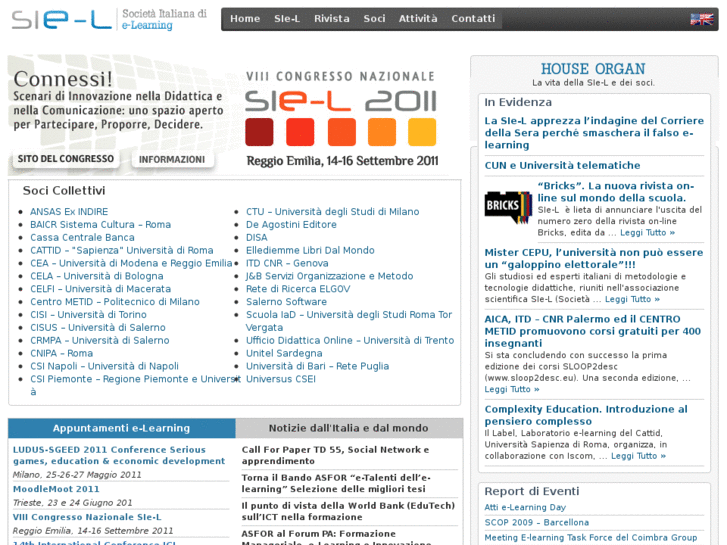The width and height of the screenshot is (727, 545).
Task: Open Università di Bari – Rete Puglia link
Action: tap(317, 366)
